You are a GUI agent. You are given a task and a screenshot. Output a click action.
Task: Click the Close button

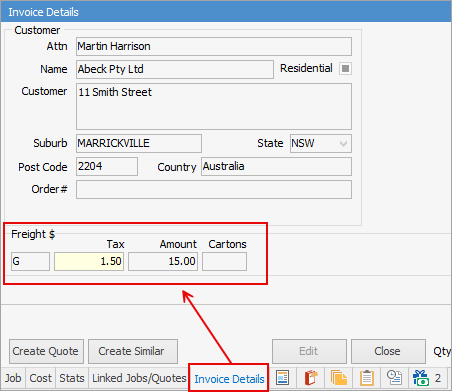tap(388, 351)
